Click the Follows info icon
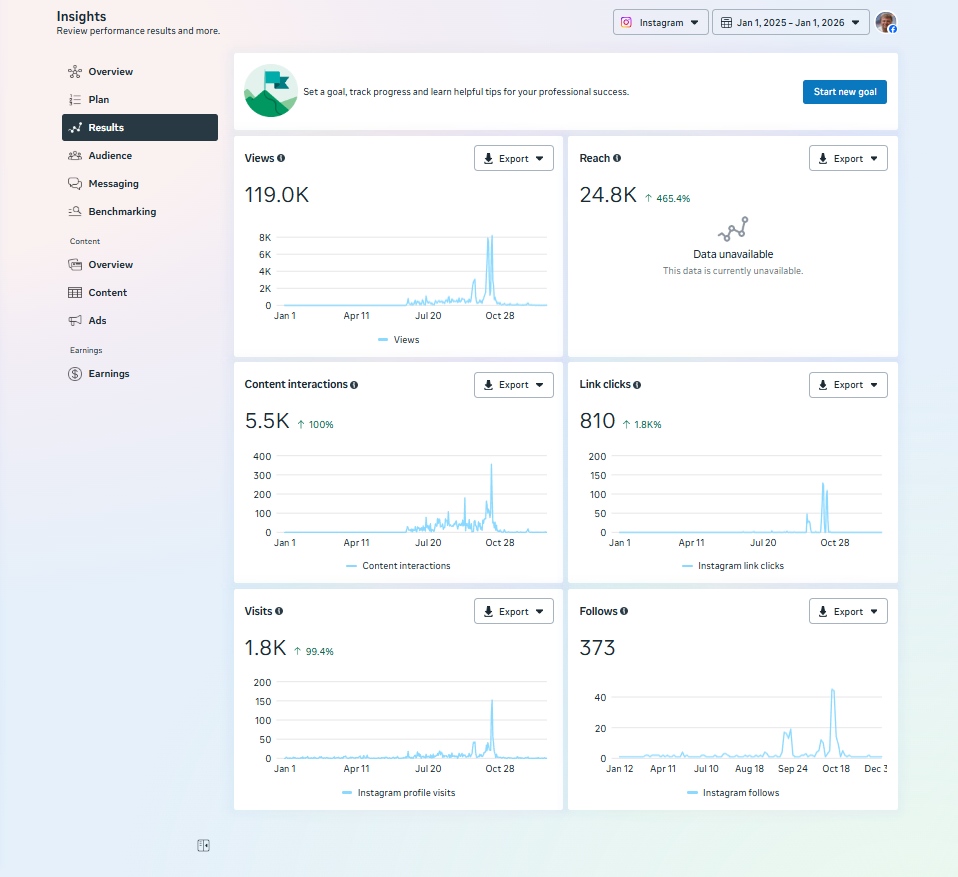Viewport: 958px width, 877px height. click(624, 611)
